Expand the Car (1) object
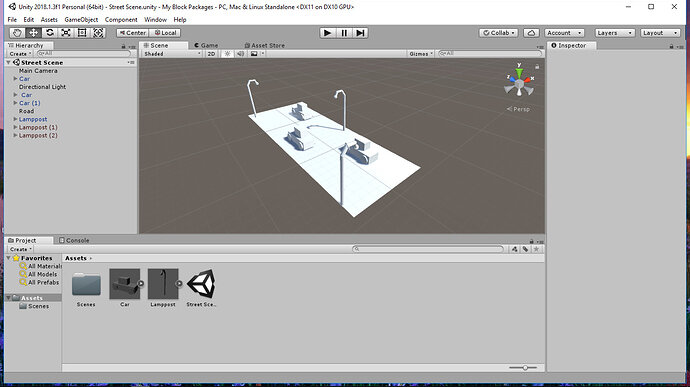 click(15, 103)
